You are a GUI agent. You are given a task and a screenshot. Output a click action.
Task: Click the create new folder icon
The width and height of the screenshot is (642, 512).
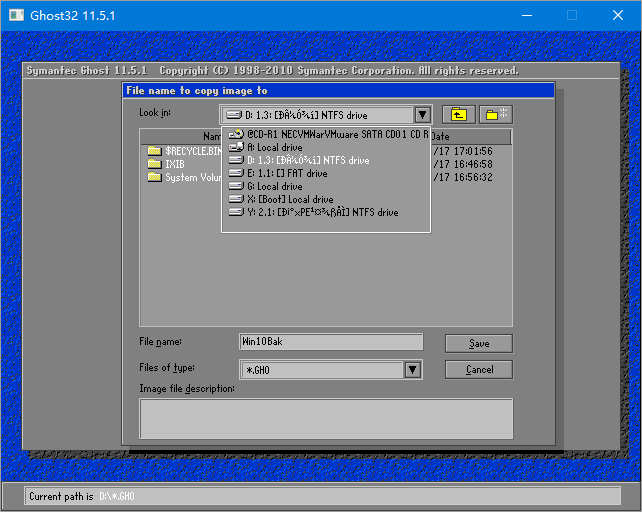pos(496,115)
